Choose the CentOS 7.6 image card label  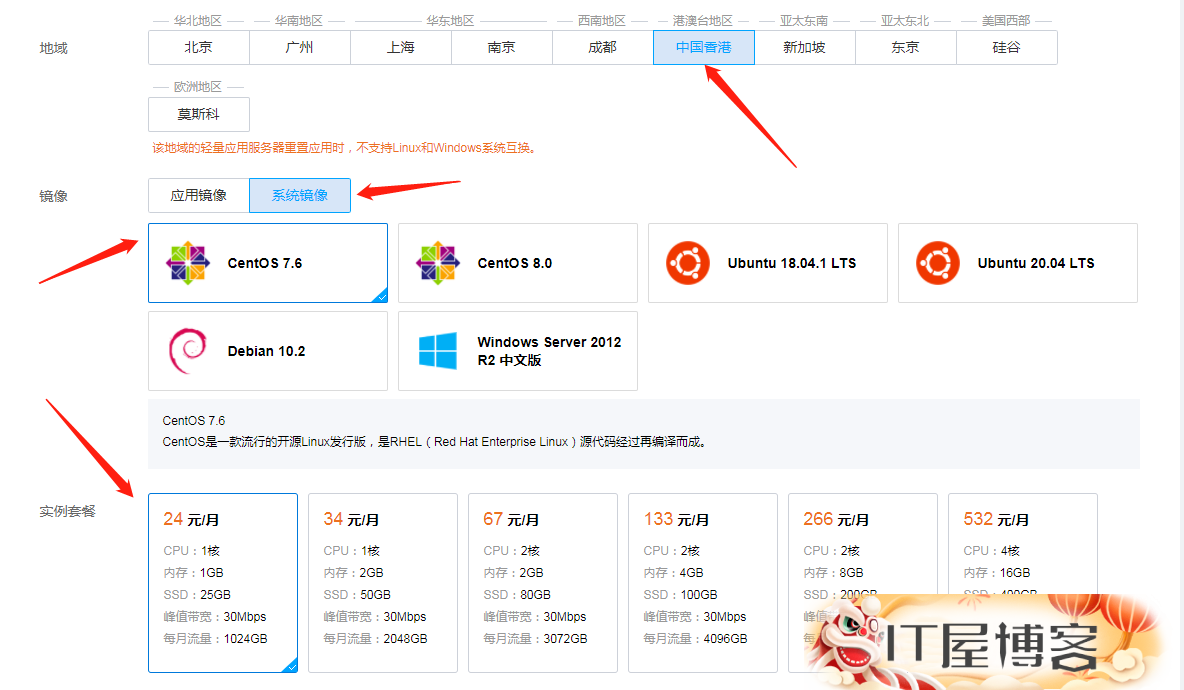[265, 263]
